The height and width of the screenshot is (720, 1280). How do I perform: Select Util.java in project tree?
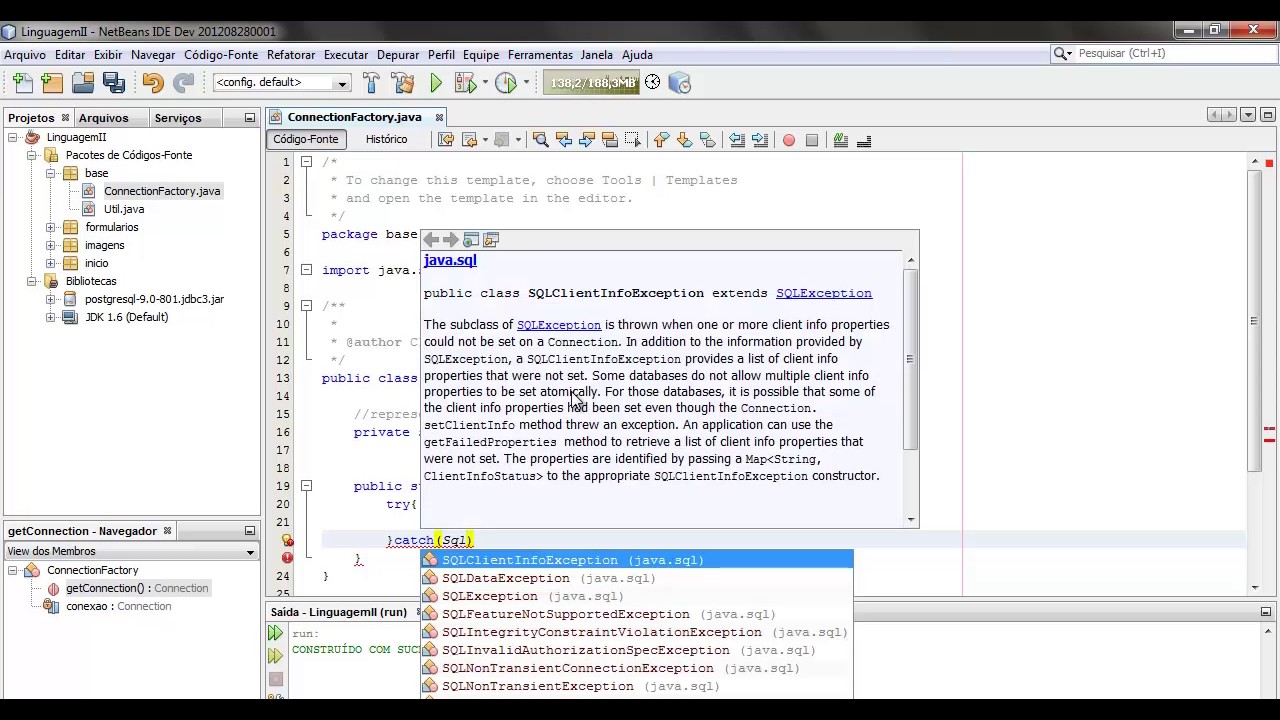coord(124,209)
